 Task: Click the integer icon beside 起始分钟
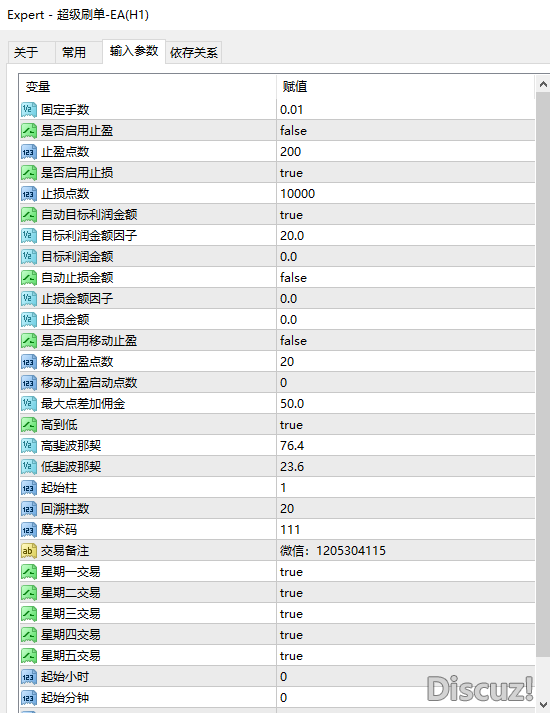[x=29, y=698]
